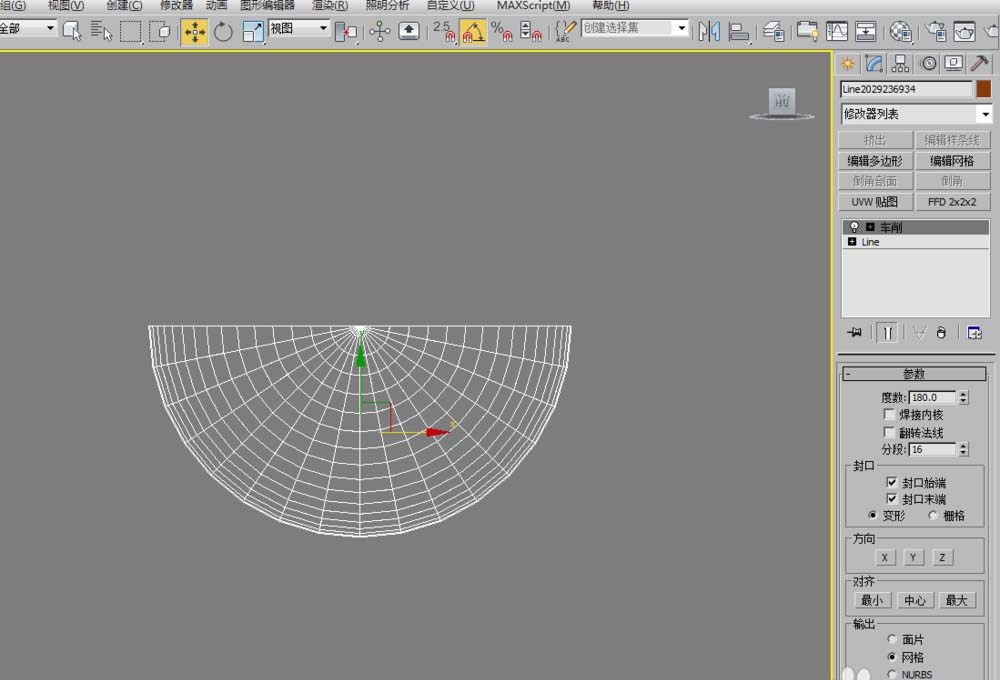
Task: Toggle the 翻转法线 checkbox
Action: point(889,432)
